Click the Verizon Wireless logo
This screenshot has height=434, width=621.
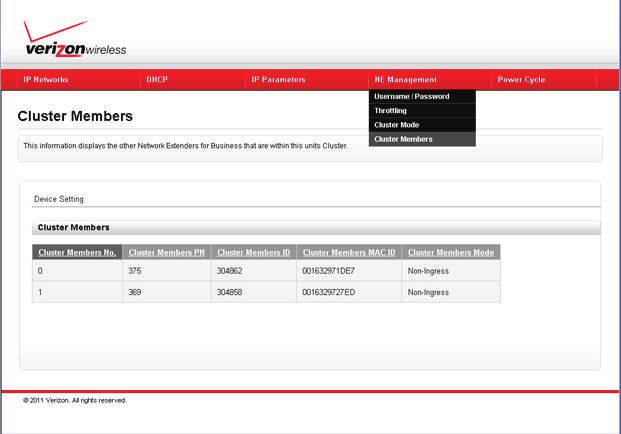point(75,39)
